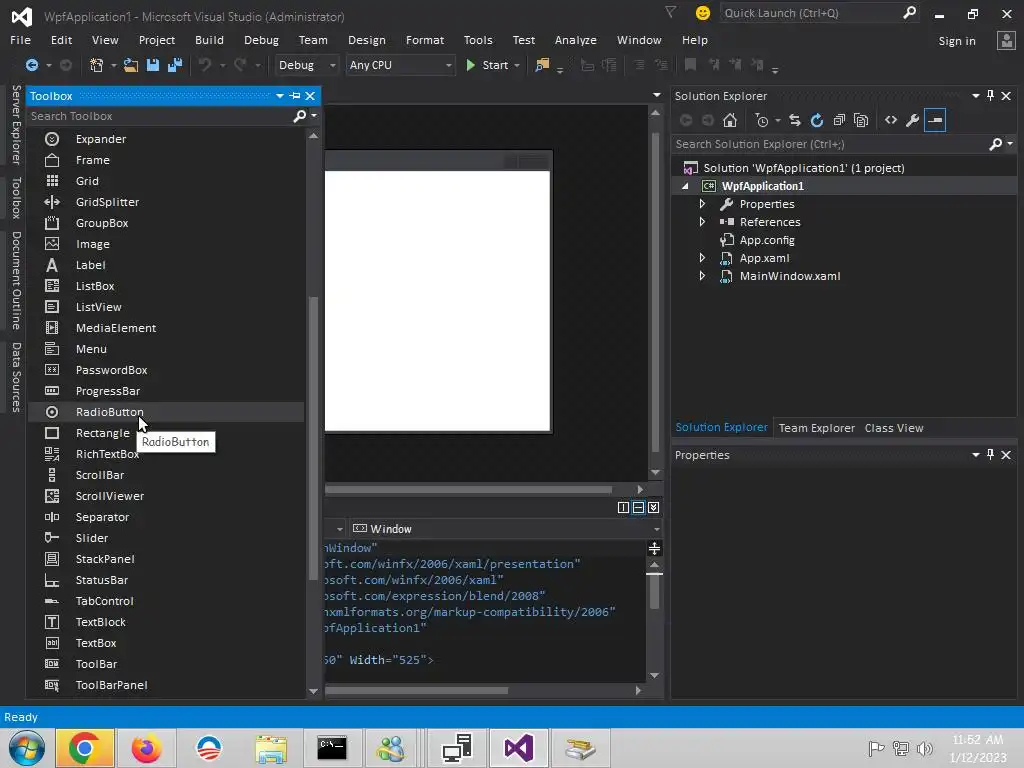Open the Analyze menu

pyautogui.click(x=575, y=40)
